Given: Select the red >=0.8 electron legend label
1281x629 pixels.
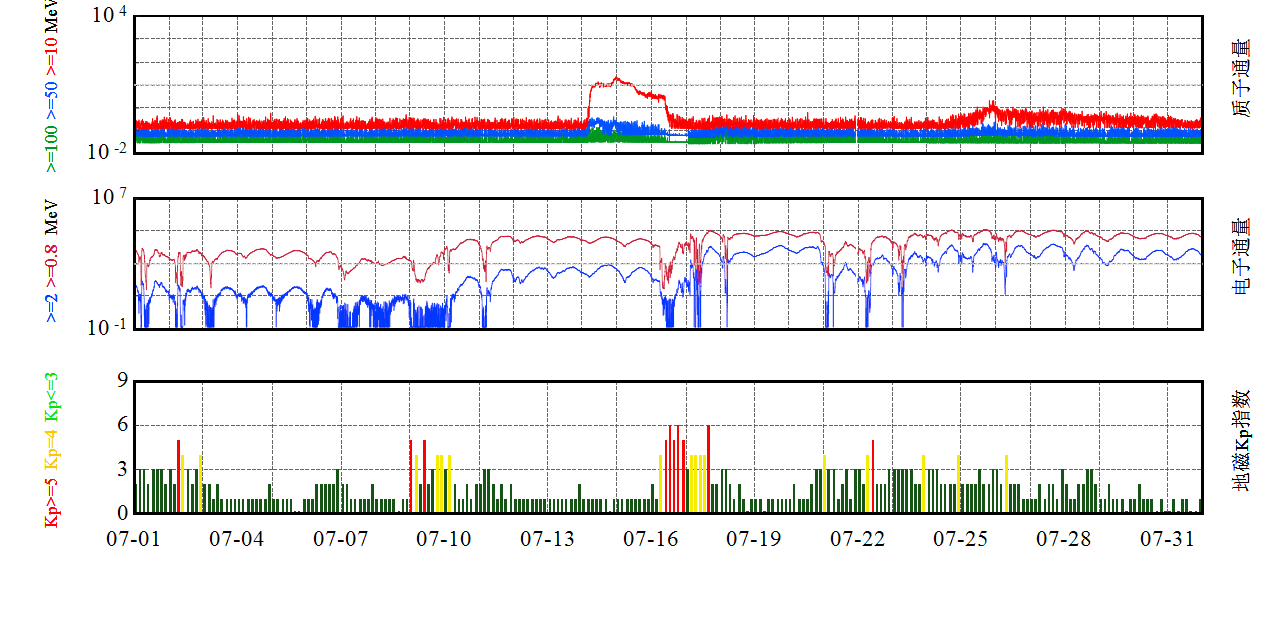Looking at the screenshot, I should pos(51,268).
